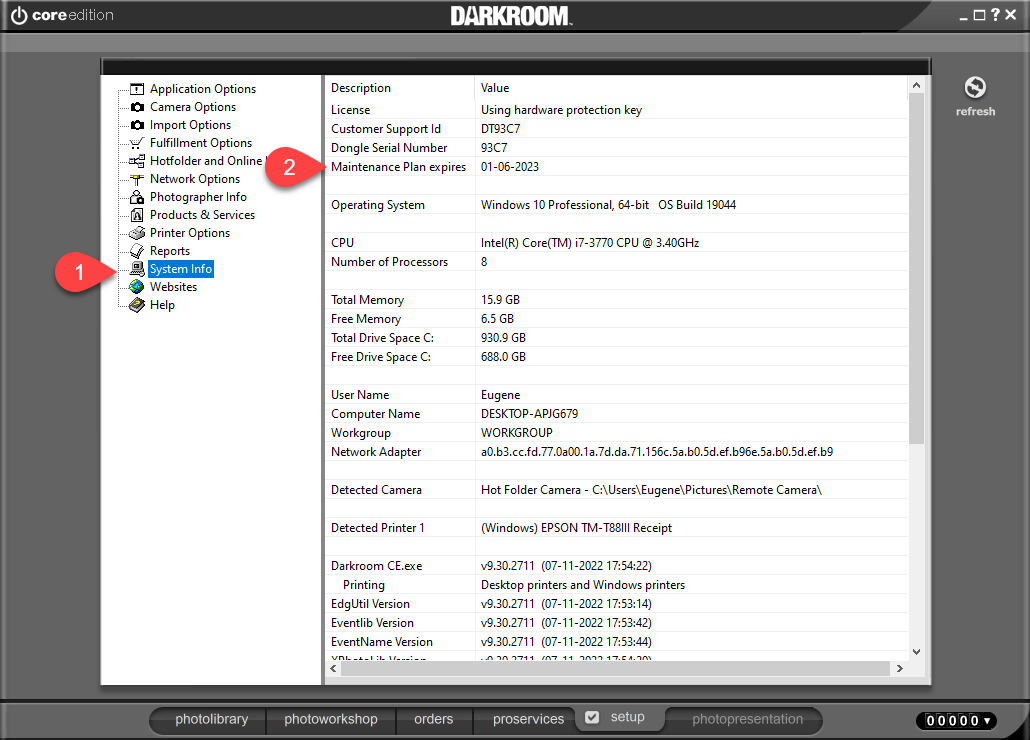1030x740 pixels.
Task: Click the System Info computer icon
Action: (x=137, y=269)
